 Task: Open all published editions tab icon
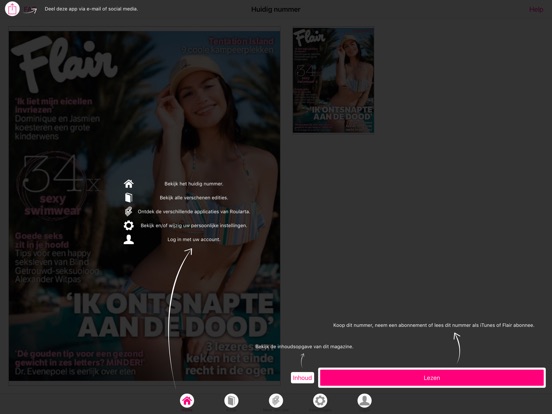click(x=231, y=401)
